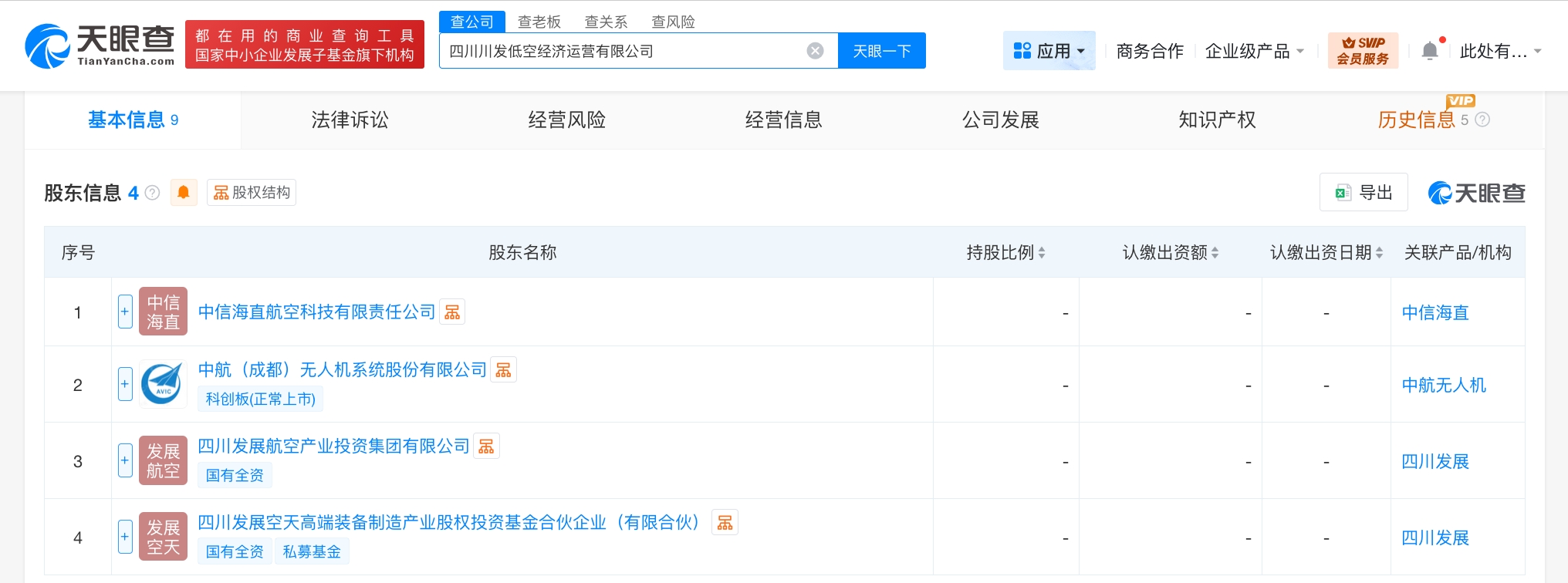Click the 导出 export button
The width and height of the screenshot is (1568, 583).
(1364, 193)
